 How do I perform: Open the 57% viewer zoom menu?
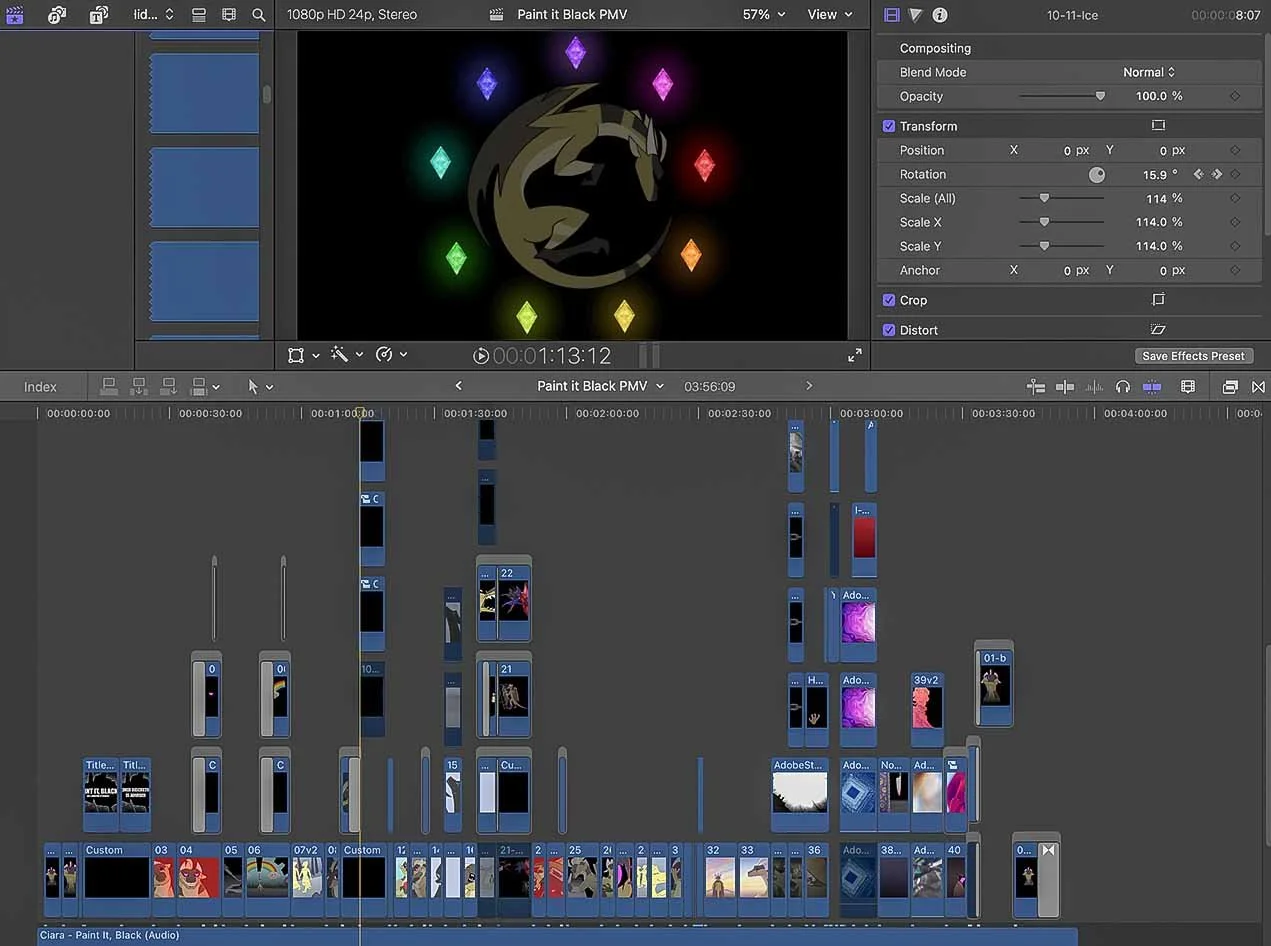click(764, 15)
